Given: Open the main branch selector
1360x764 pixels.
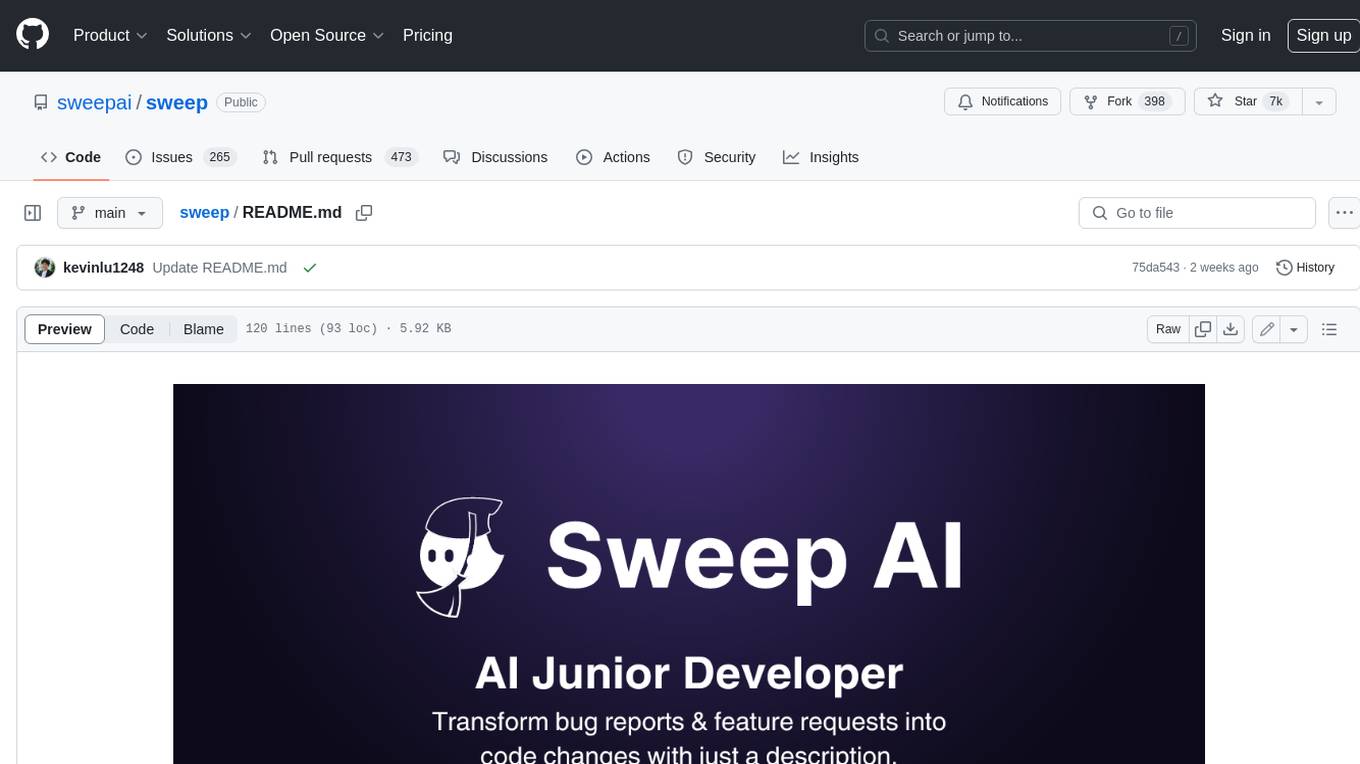Looking at the screenshot, I should pyautogui.click(x=110, y=213).
